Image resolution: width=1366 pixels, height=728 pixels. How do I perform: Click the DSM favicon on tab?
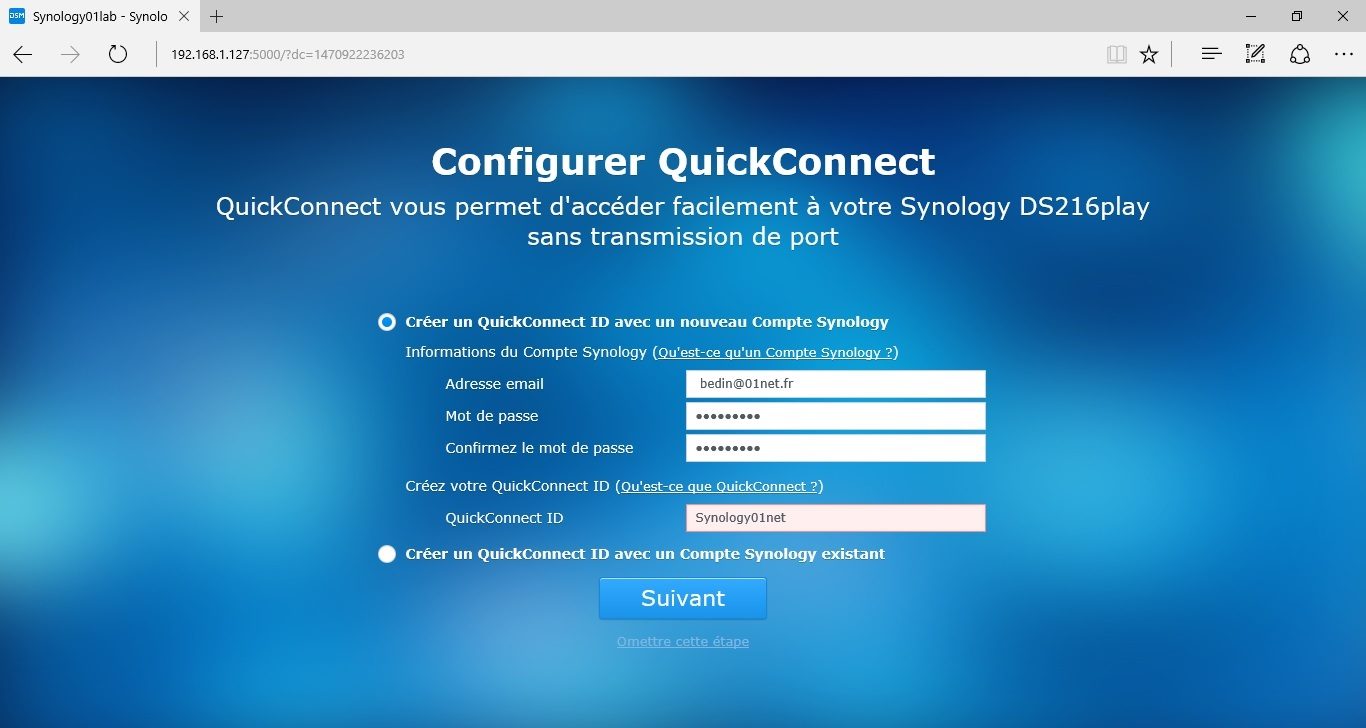[x=16, y=16]
